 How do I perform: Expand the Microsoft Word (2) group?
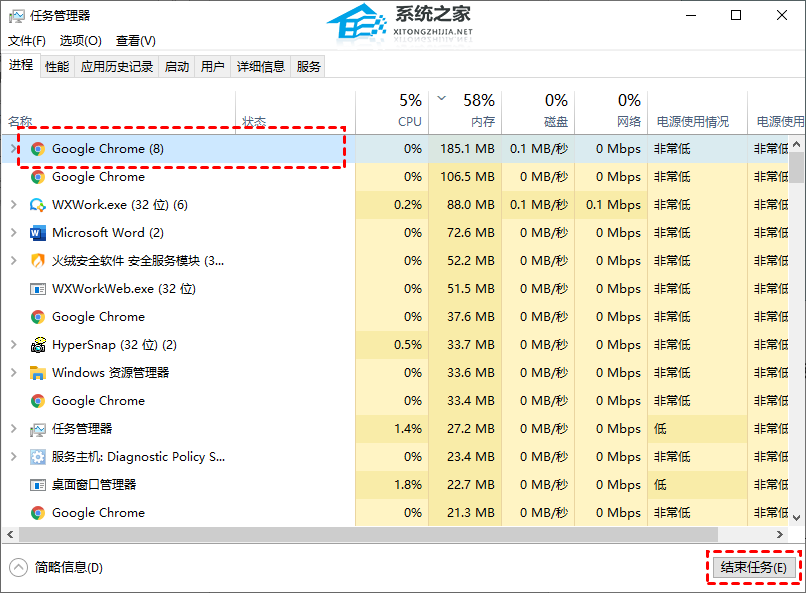coord(14,232)
